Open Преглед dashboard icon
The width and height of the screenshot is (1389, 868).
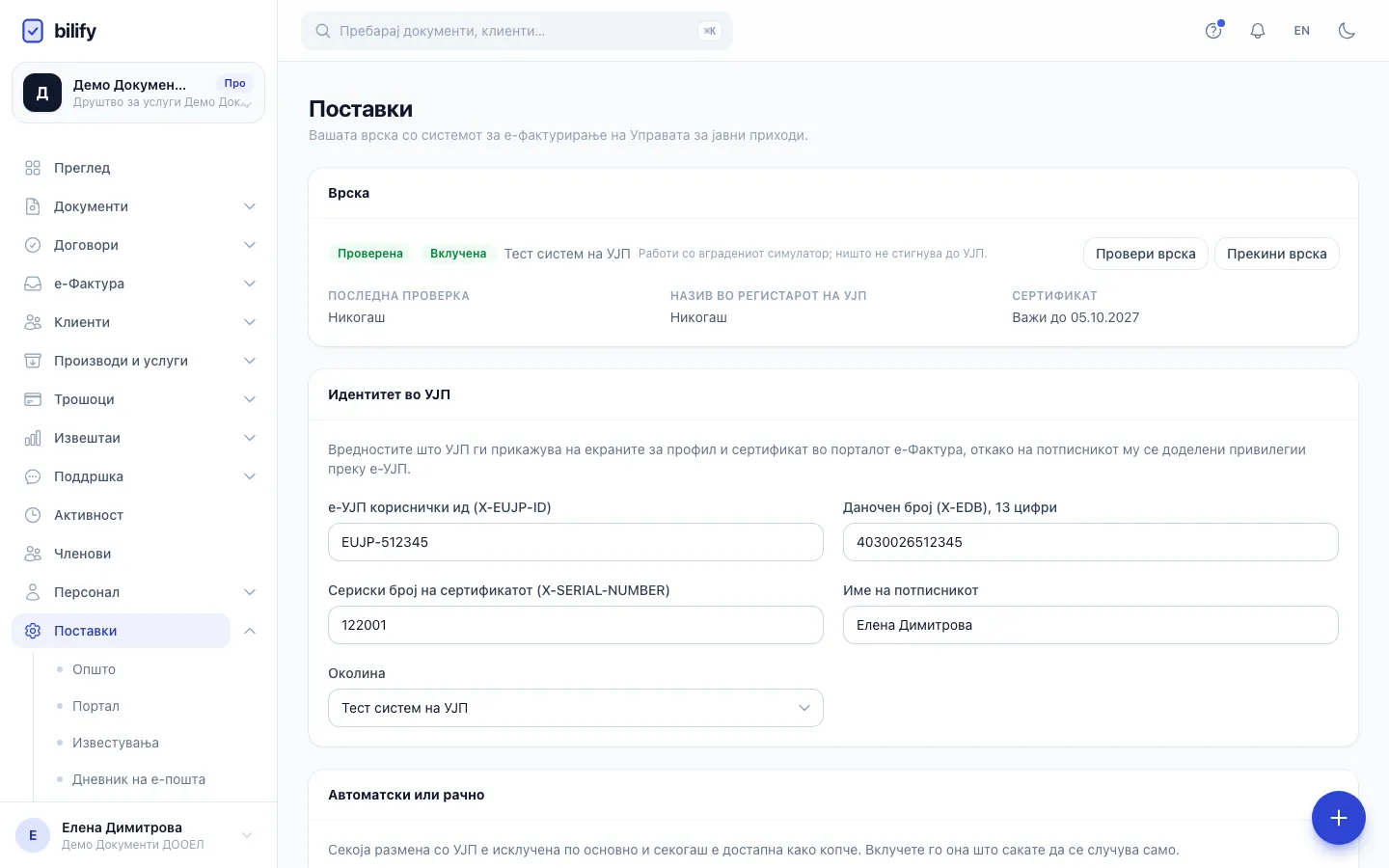coord(33,168)
